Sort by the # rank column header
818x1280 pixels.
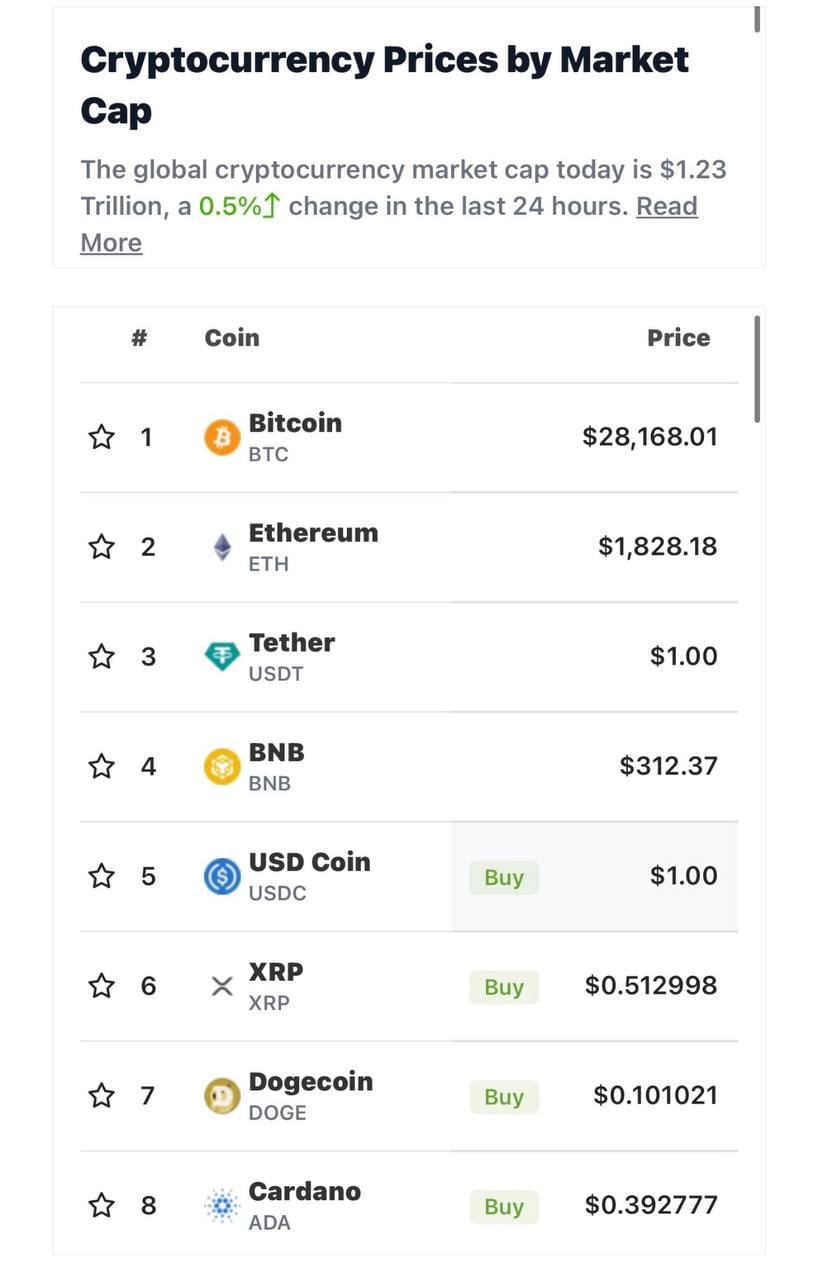[x=139, y=338]
